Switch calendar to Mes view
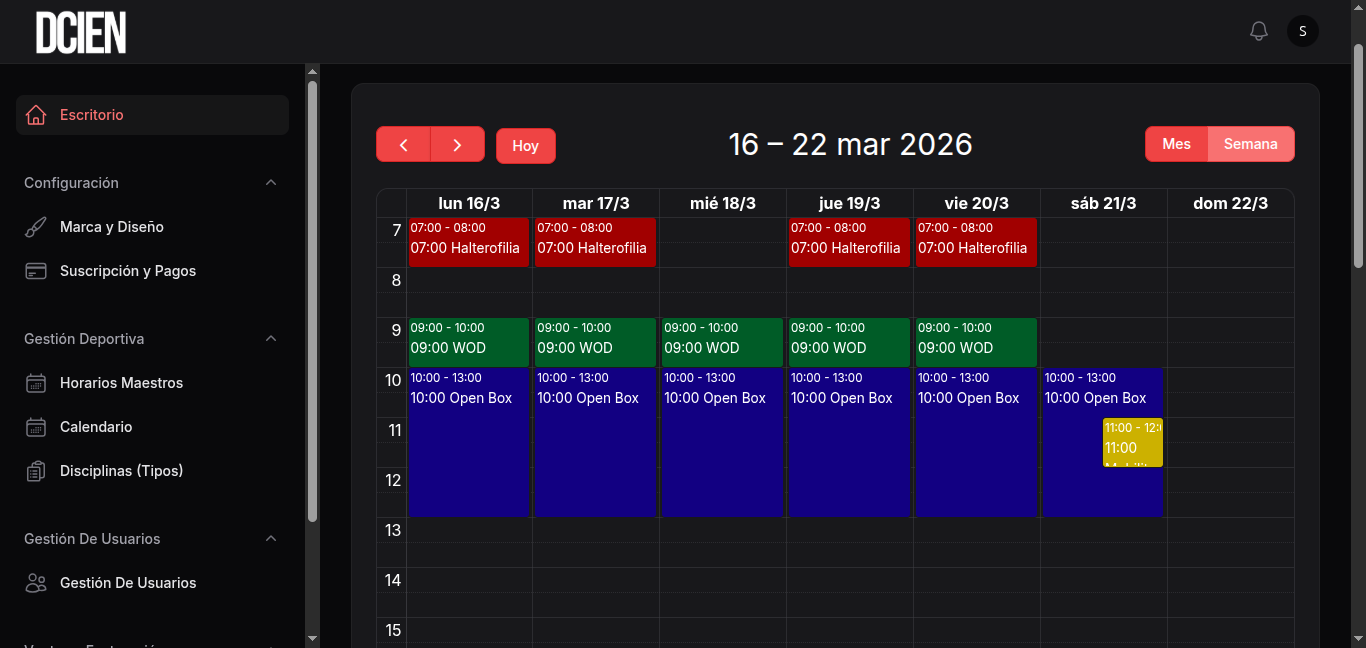 [1177, 144]
